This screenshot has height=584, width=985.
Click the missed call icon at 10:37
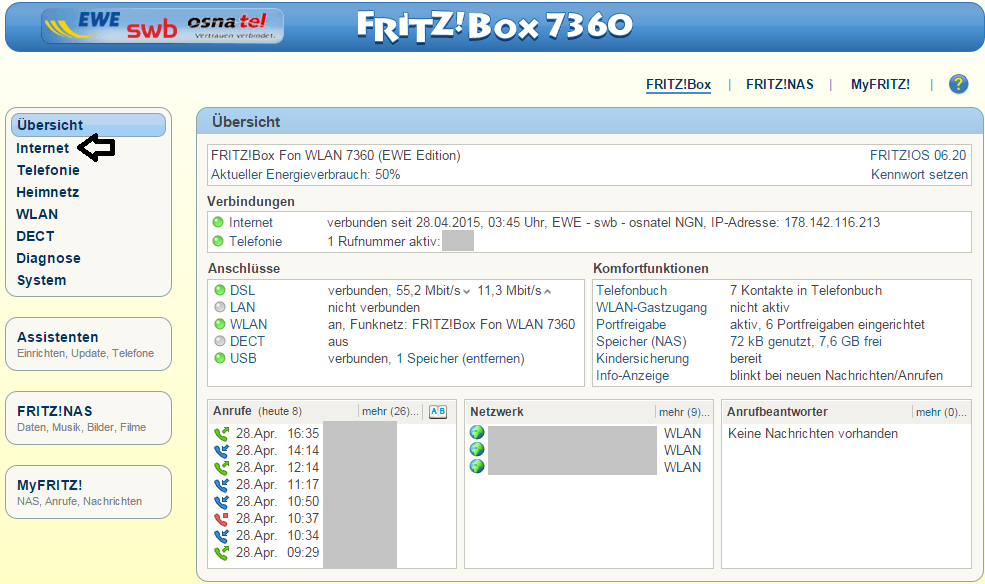click(x=222, y=518)
